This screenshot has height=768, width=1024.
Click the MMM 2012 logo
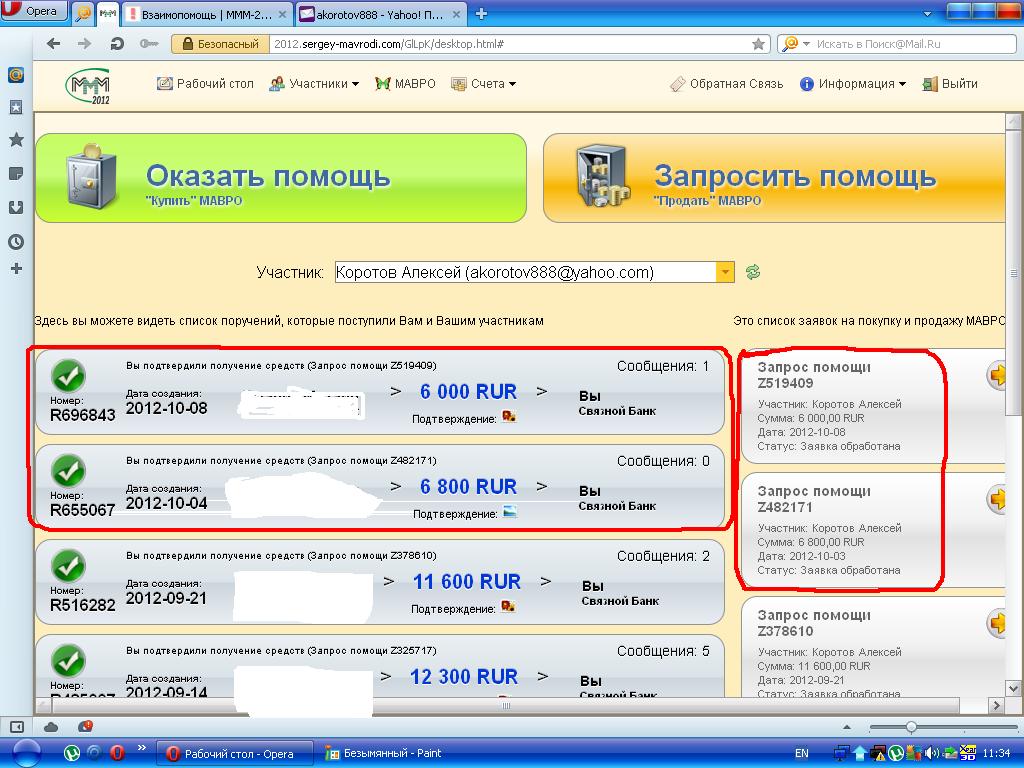point(88,86)
